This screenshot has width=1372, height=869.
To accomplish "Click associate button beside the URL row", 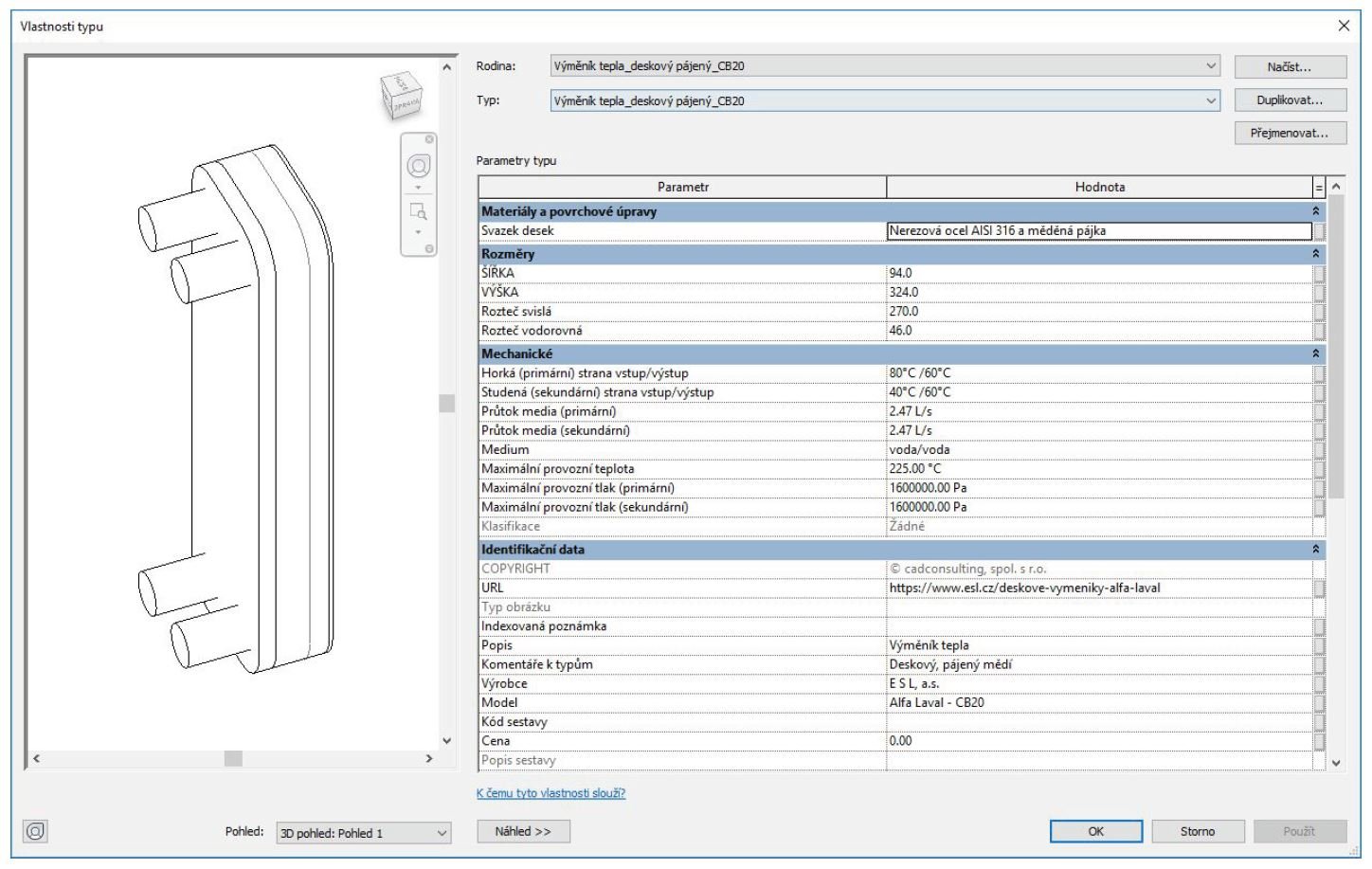I will 1319,588.
